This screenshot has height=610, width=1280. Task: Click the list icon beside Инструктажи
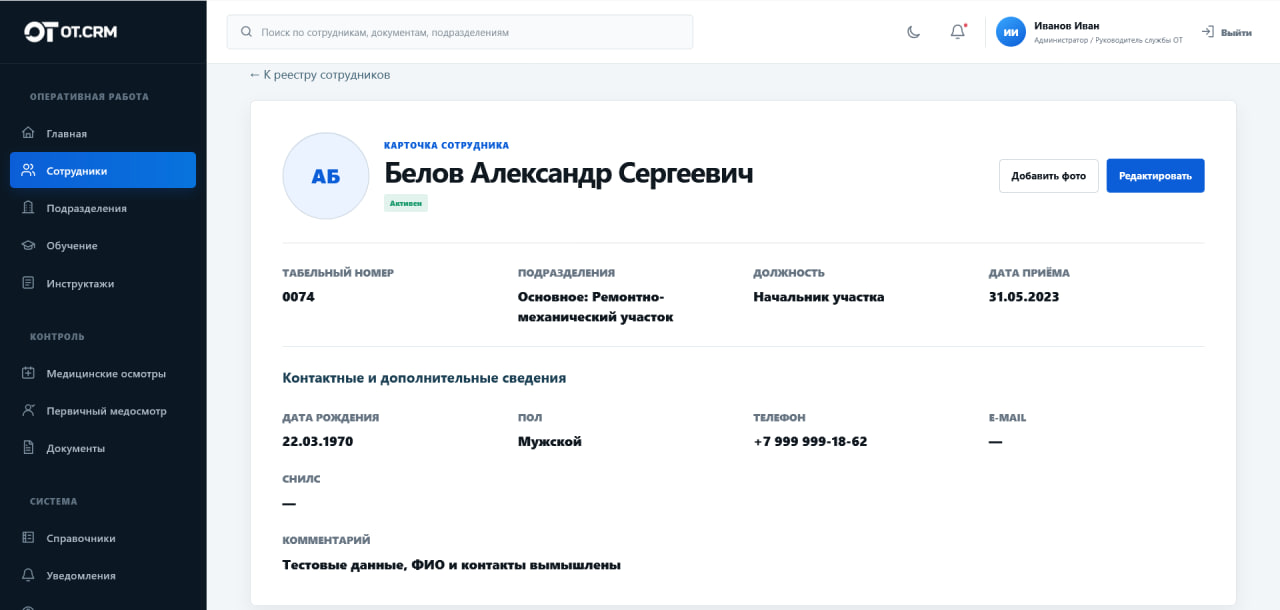point(28,283)
